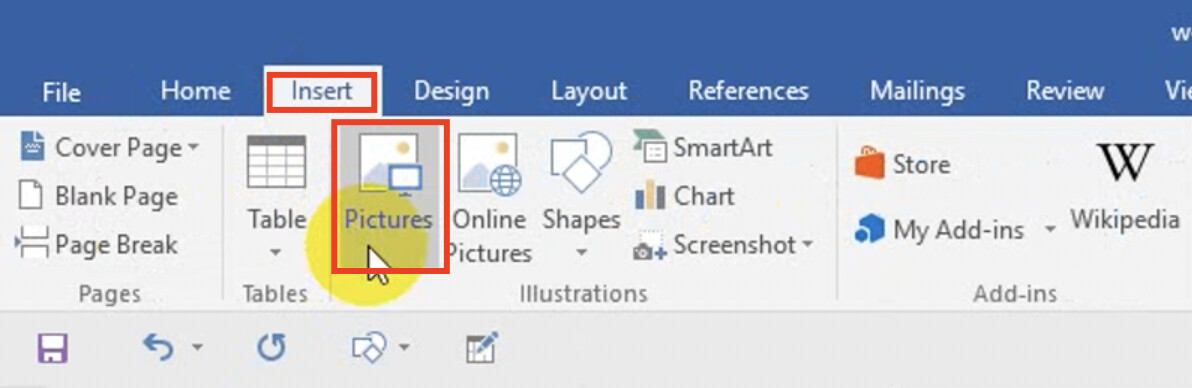
Task: Click the Repeat circular arrow icon
Action: [271, 348]
